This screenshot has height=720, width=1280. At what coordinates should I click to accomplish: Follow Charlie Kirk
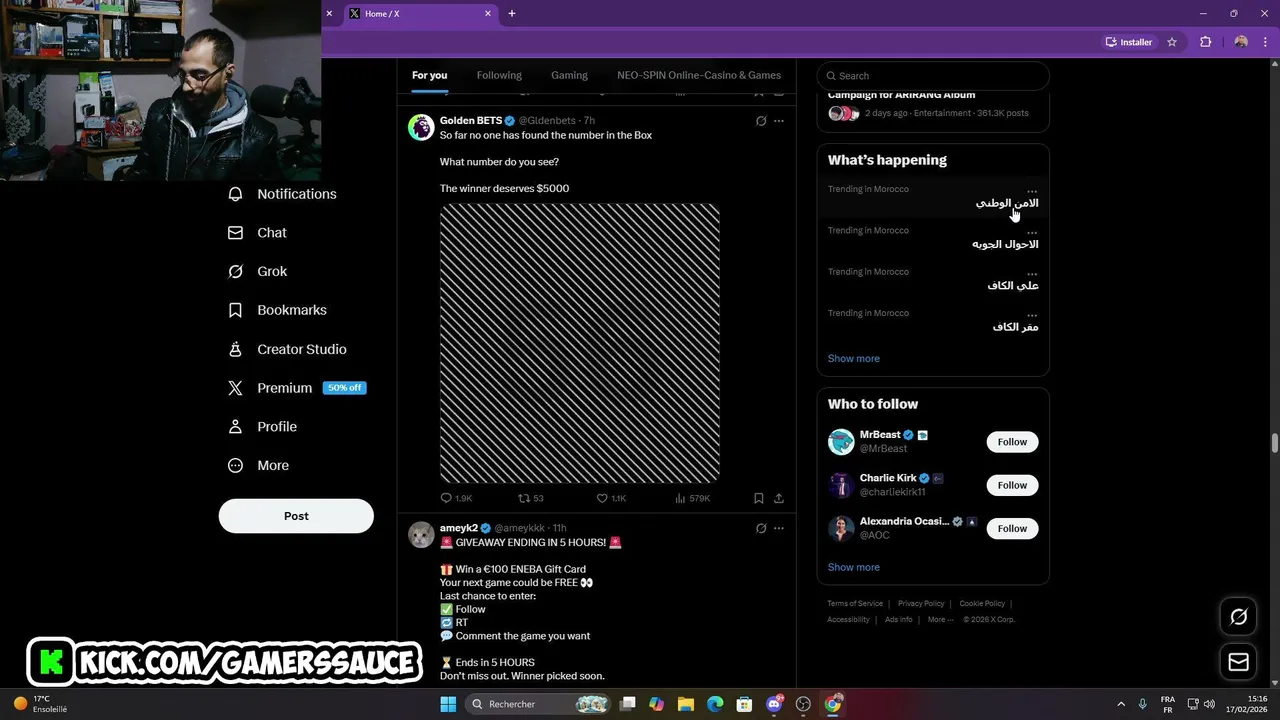pyautogui.click(x=1012, y=485)
